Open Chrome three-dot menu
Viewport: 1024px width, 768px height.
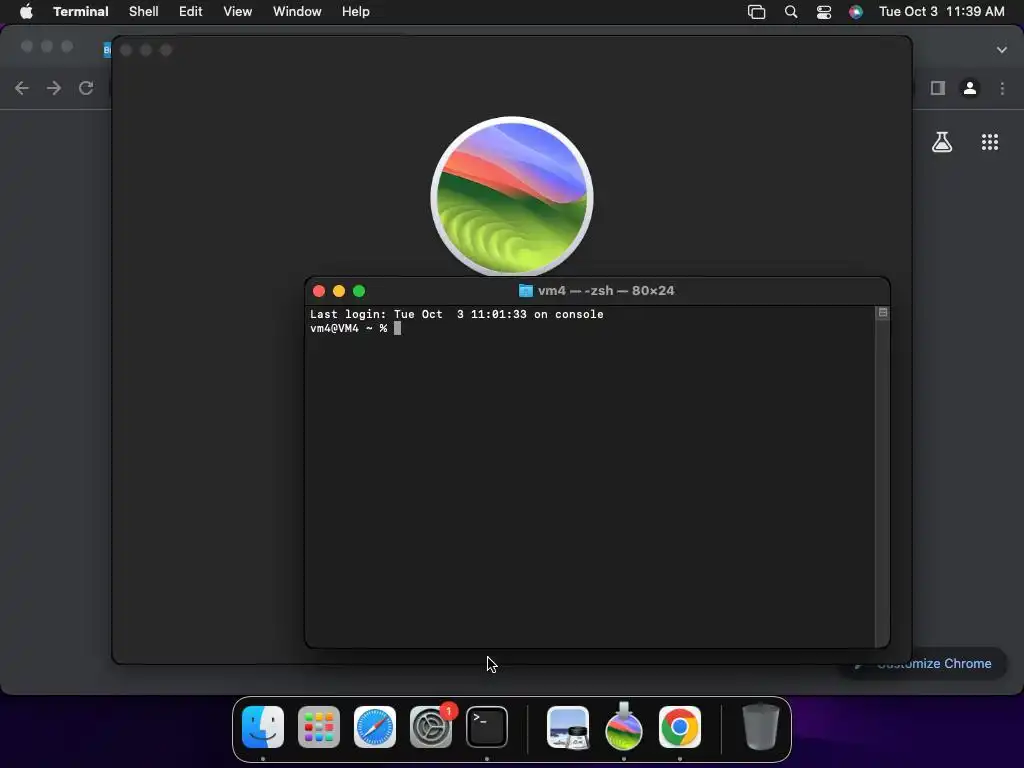click(x=1002, y=88)
